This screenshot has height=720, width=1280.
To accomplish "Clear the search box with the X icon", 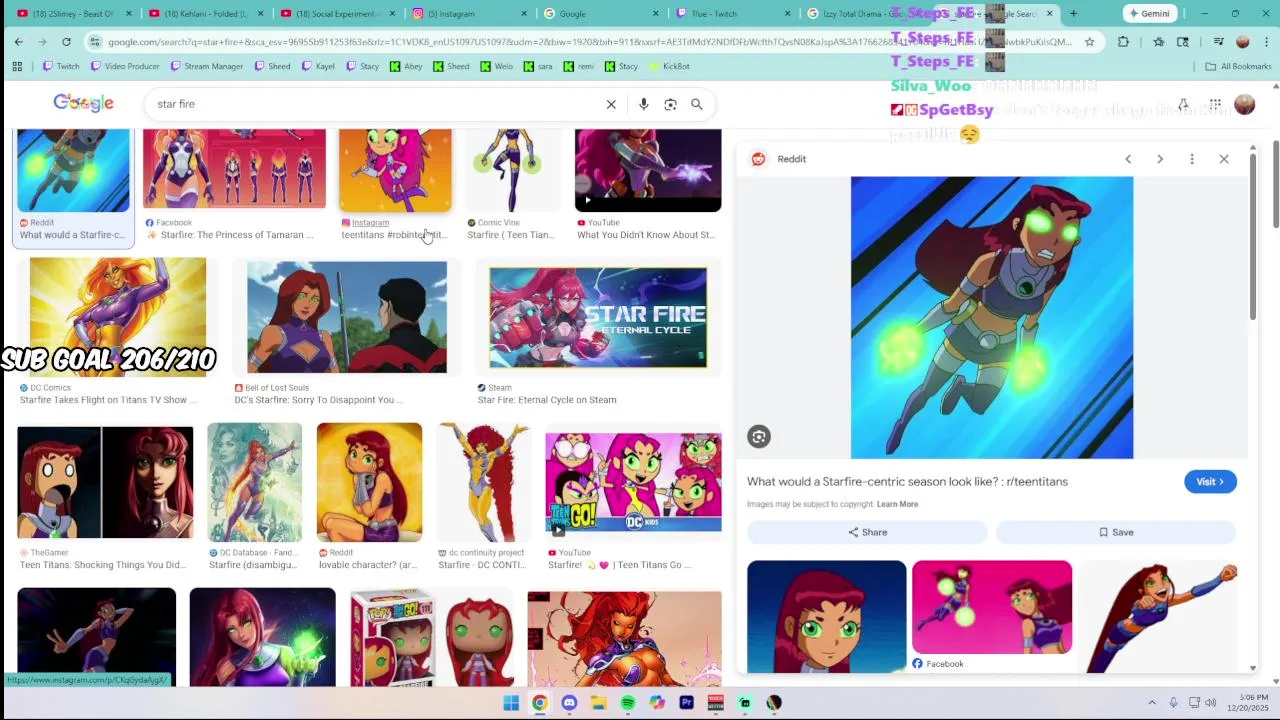I will [611, 104].
